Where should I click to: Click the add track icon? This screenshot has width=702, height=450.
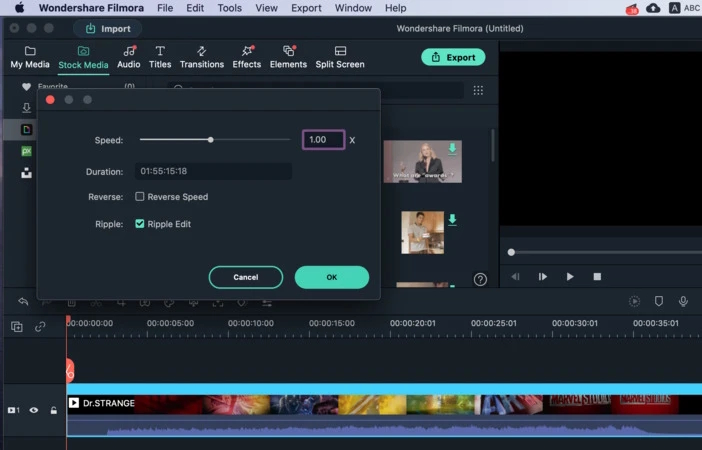(x=17, y=326)
